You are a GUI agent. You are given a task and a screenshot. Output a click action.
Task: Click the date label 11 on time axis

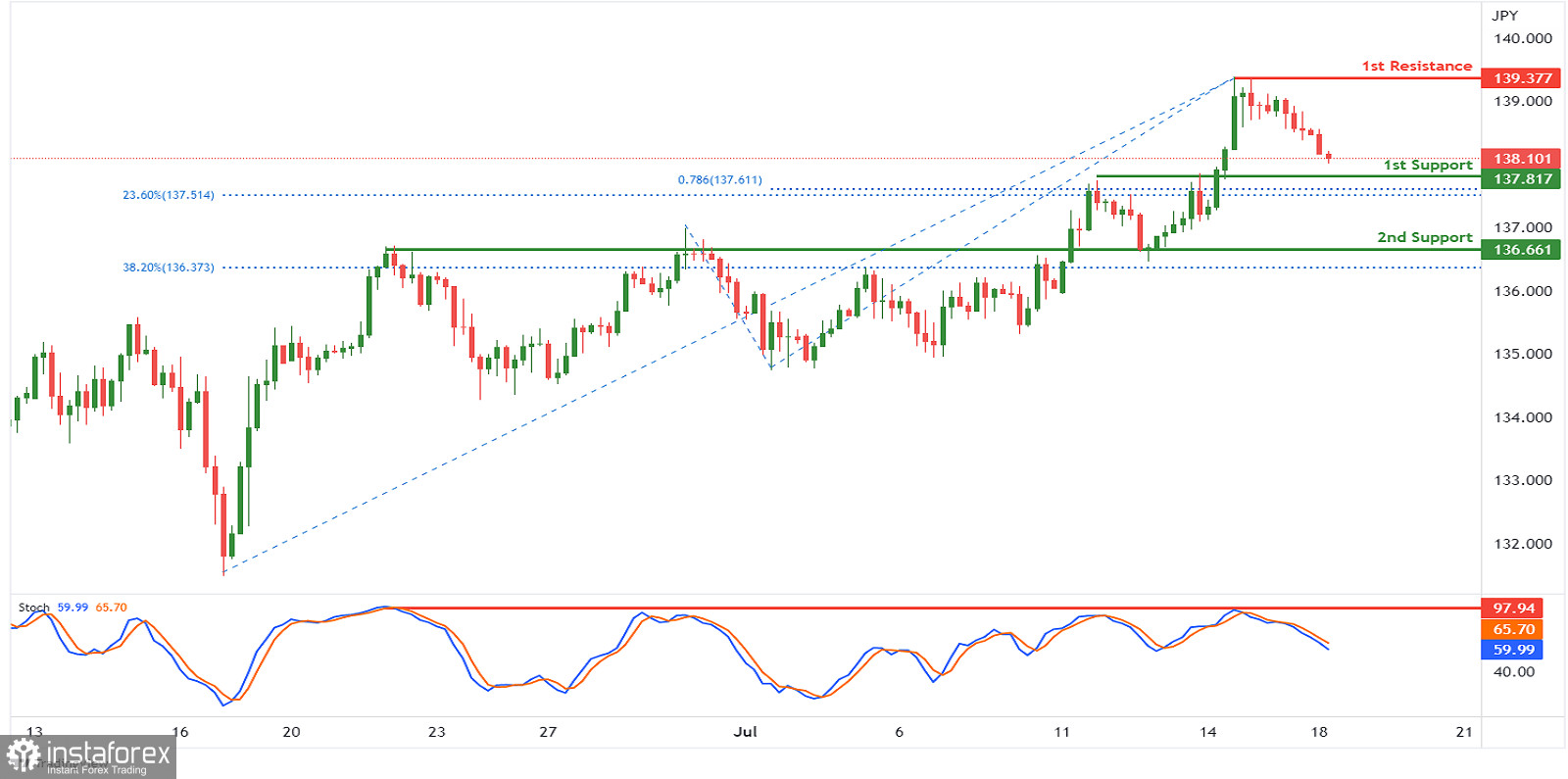[1062, 732]
